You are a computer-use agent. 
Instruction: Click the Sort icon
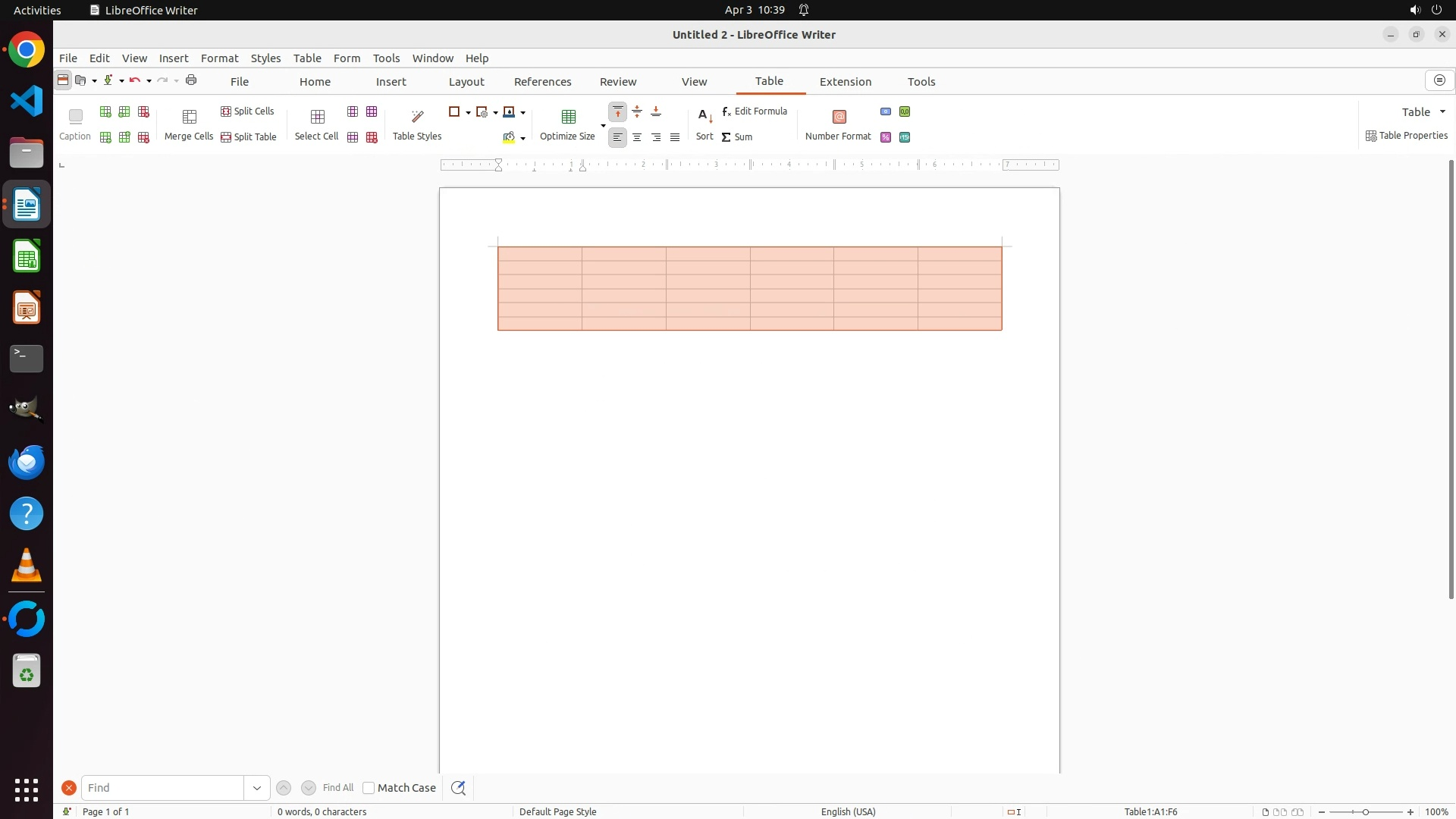click(x=704, y=117)
